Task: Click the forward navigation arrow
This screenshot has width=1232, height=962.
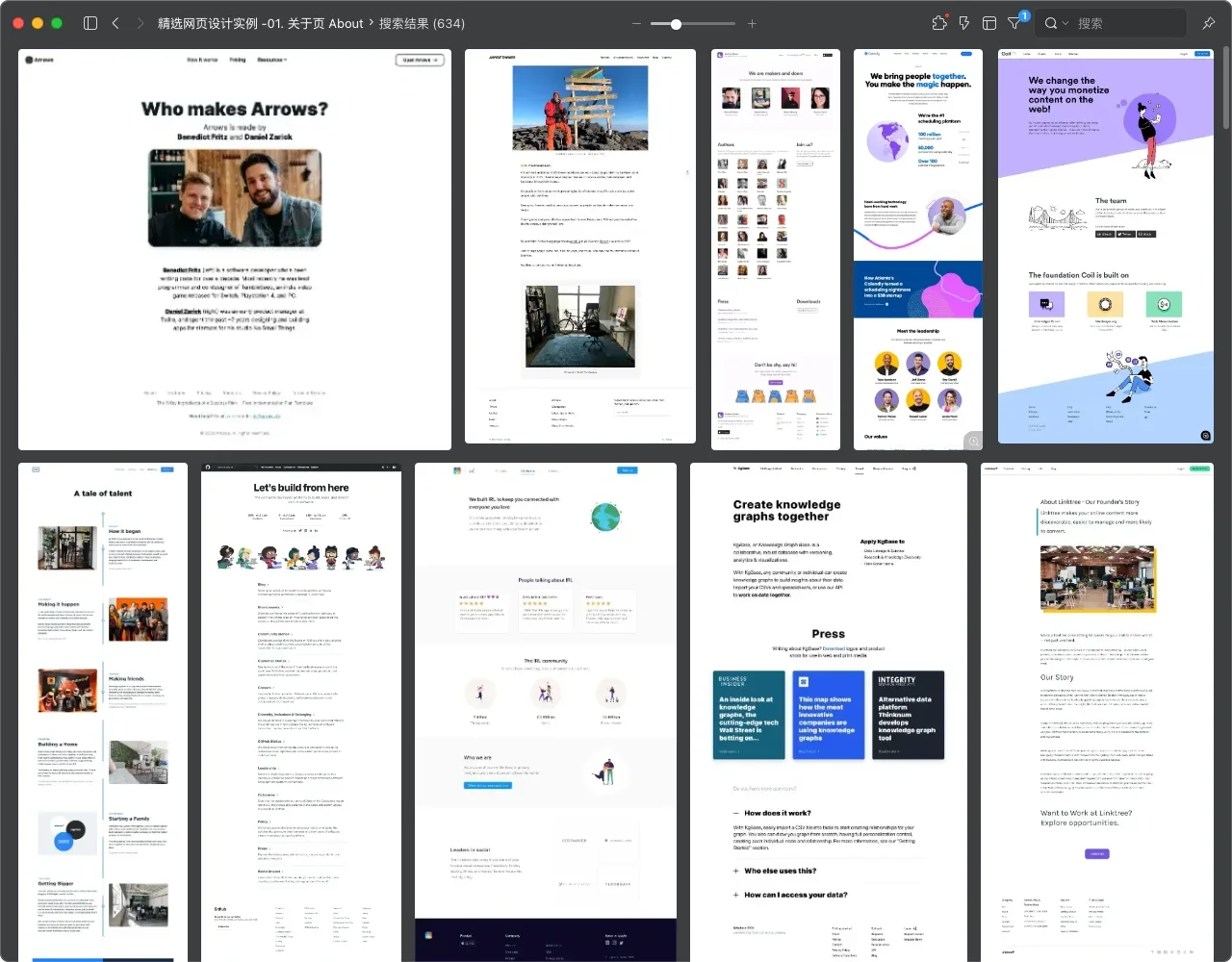Action: point(141,23)
